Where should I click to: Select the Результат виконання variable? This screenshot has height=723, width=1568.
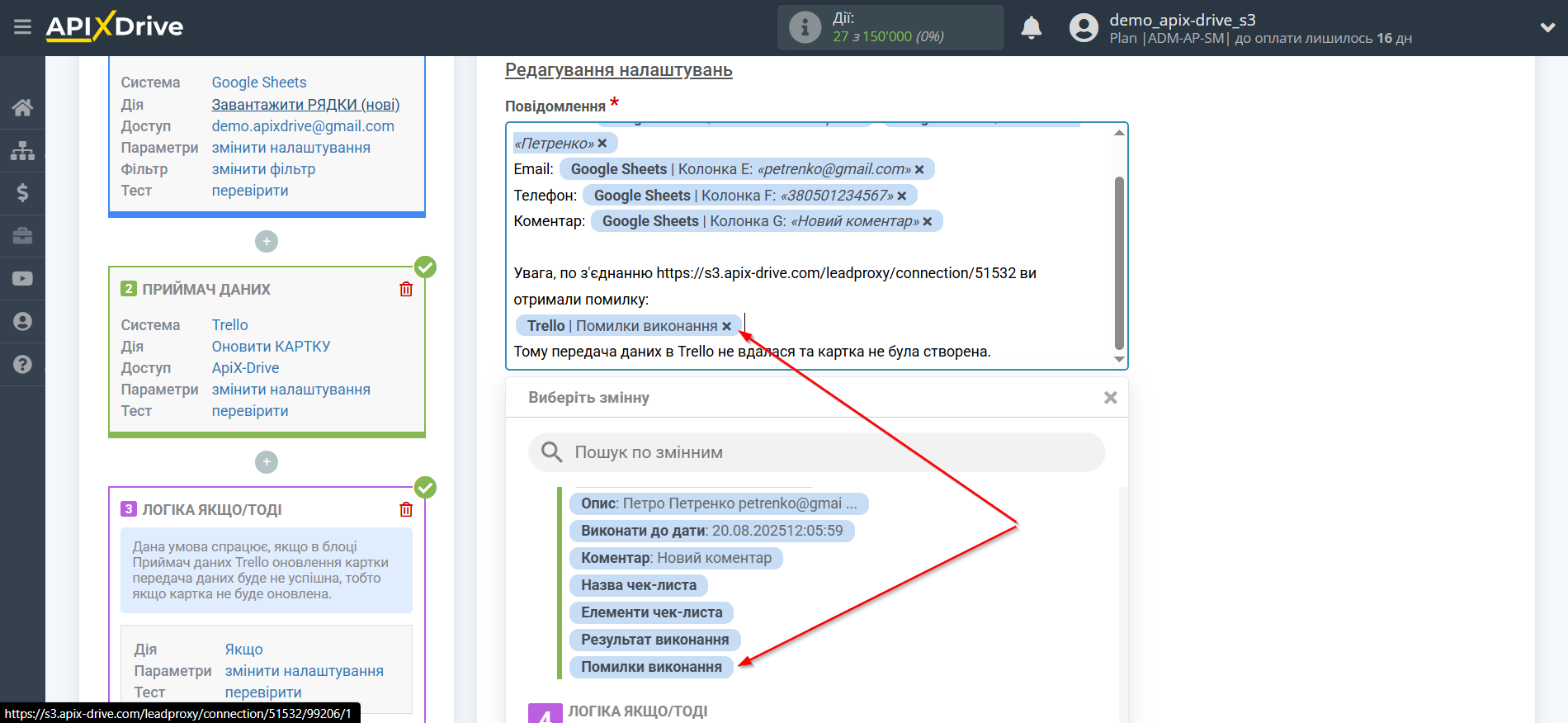(654, 640)
